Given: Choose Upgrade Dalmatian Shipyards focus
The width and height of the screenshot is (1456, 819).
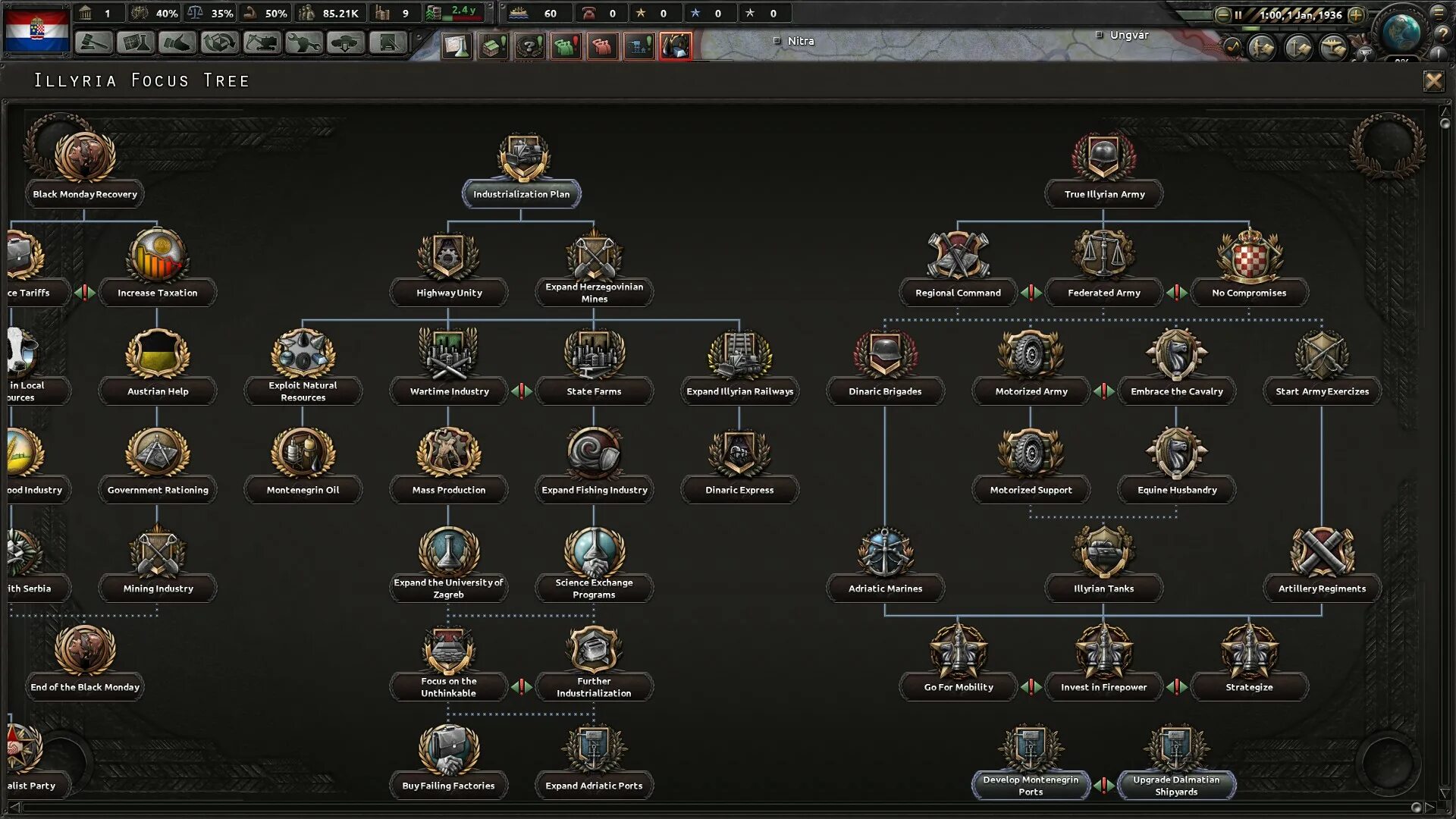Looking at the screenshot, I should pos(1176,785).
